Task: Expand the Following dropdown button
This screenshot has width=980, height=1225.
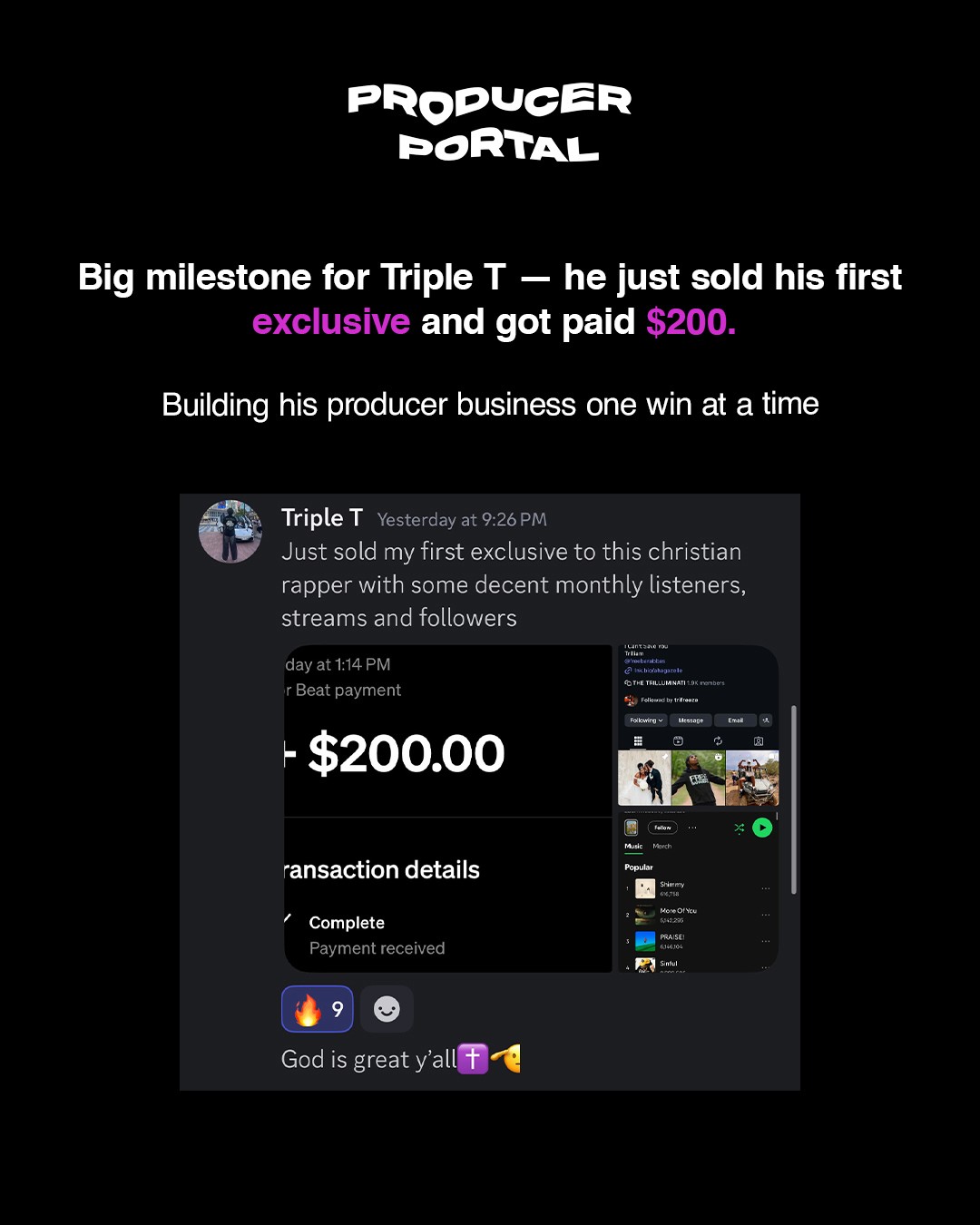Action: pos(646,720)
